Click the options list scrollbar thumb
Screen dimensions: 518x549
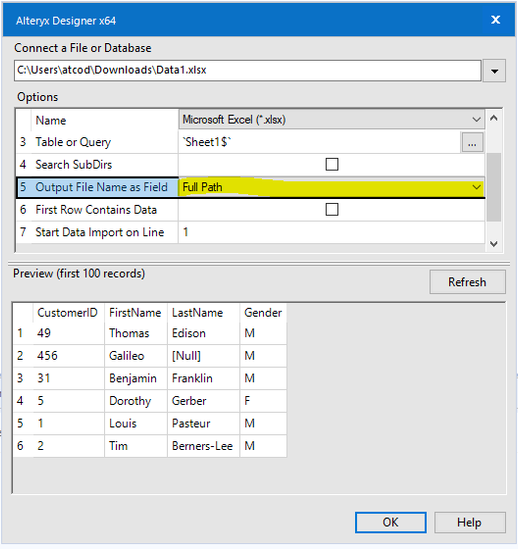coord(494,187)
